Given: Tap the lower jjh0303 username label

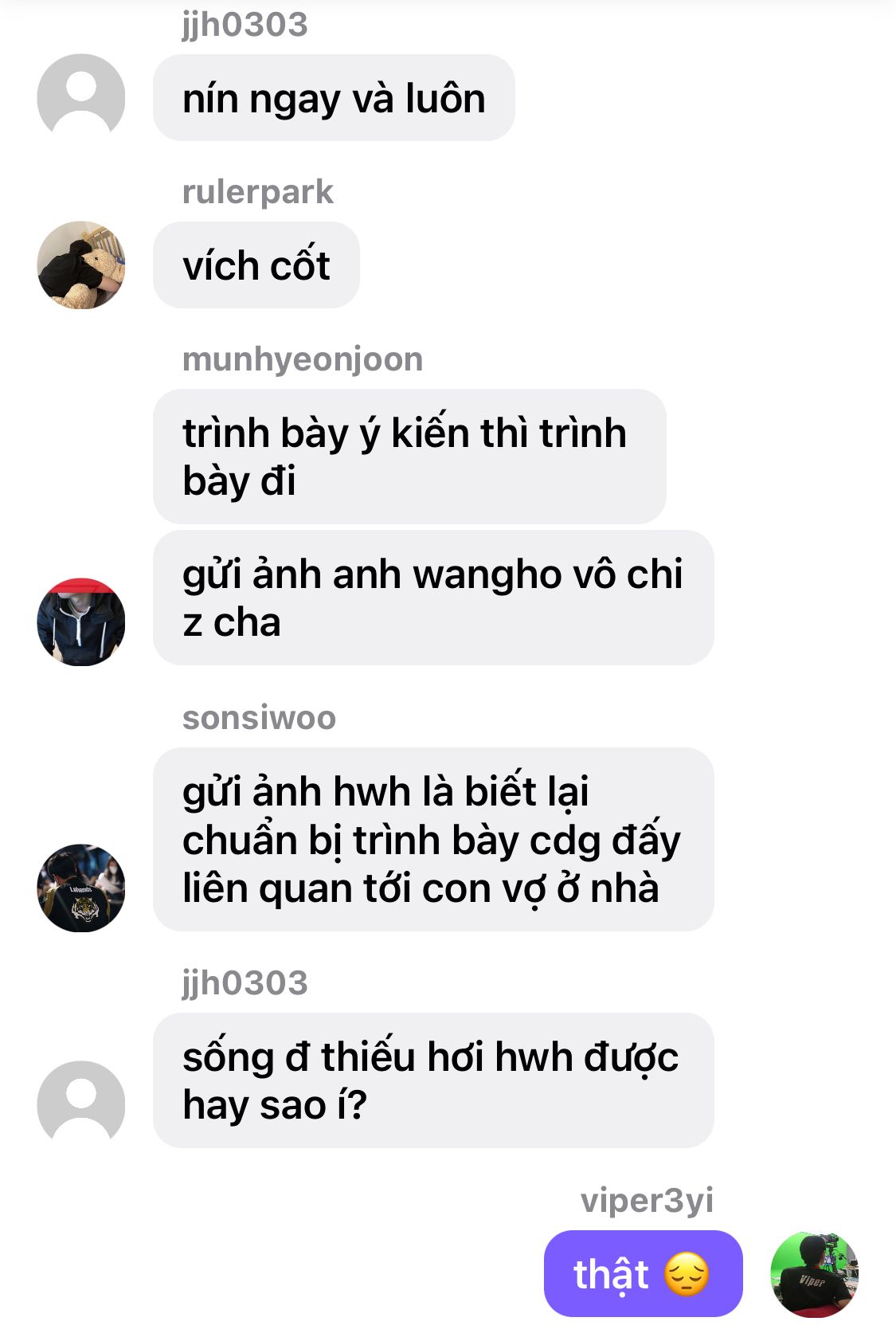Looking at the screenshot, I should pos(245,983).
